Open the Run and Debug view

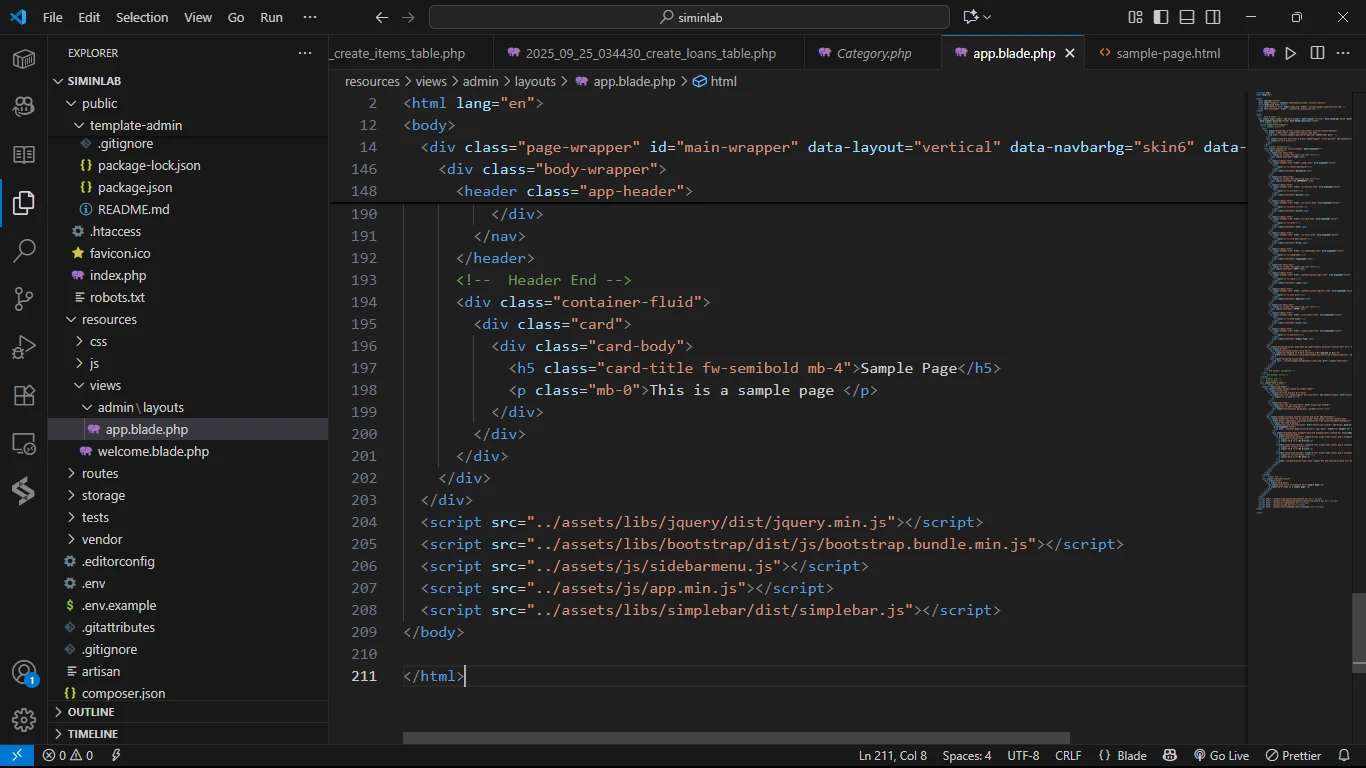tap(24, 347)
